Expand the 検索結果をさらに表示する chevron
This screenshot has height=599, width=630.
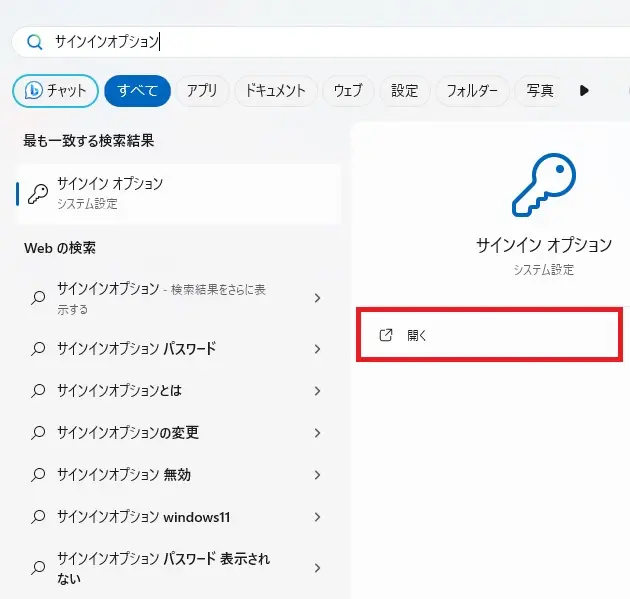click(317, 298)
